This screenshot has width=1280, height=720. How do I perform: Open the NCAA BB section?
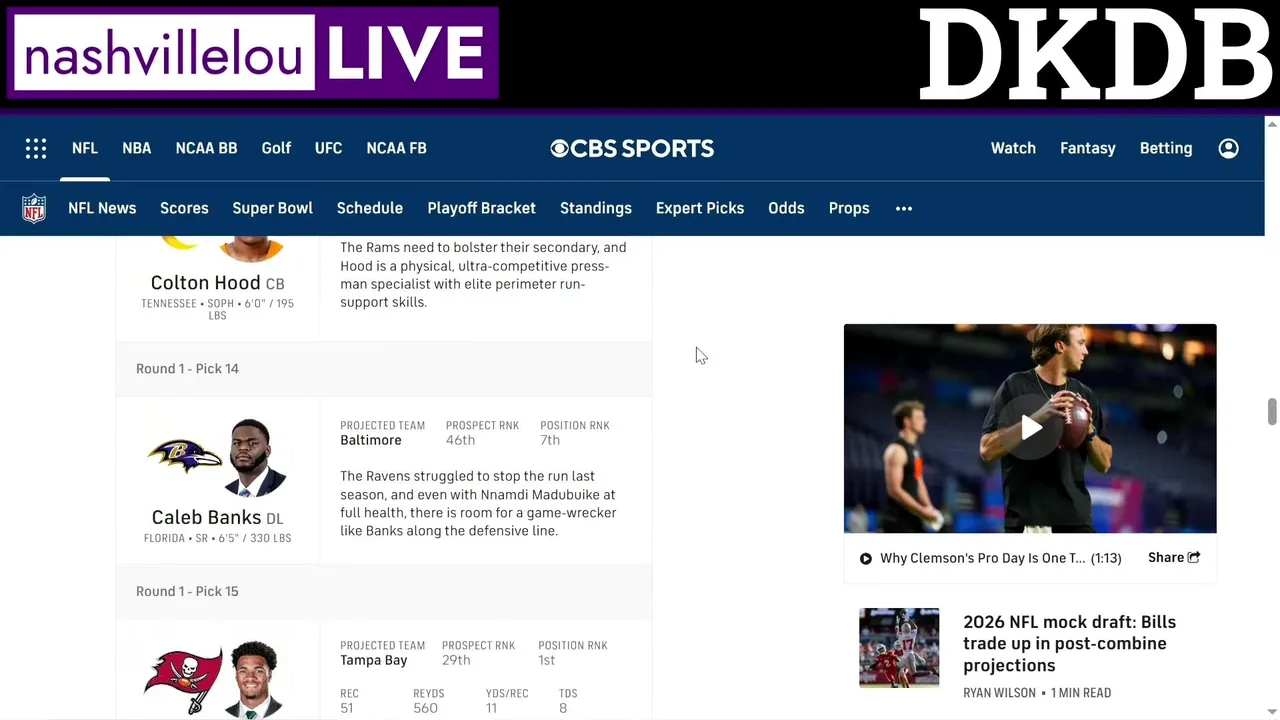point(206,148)
